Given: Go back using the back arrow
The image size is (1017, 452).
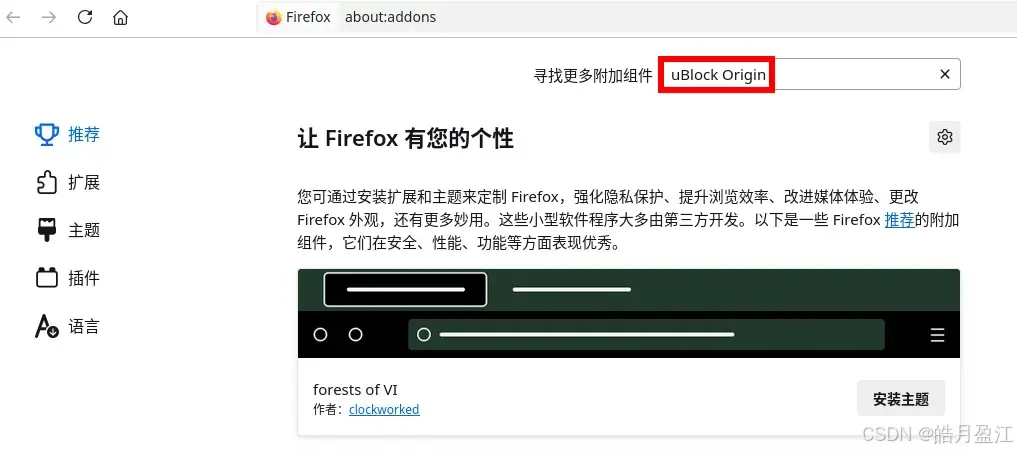Looking at the screenshot, I should tap(13, 18).
